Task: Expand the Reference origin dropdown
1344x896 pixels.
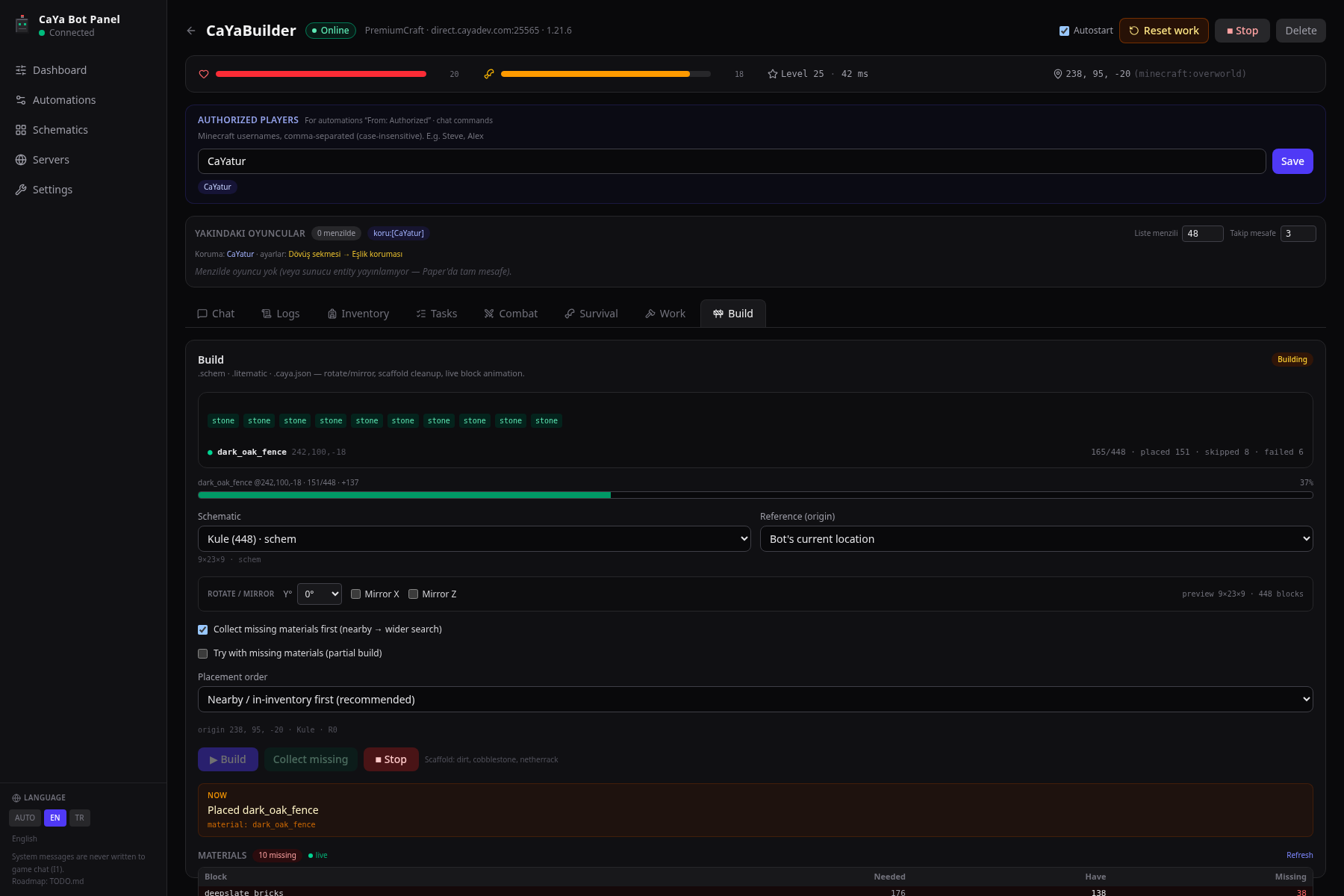Action: click(1036, 539)
